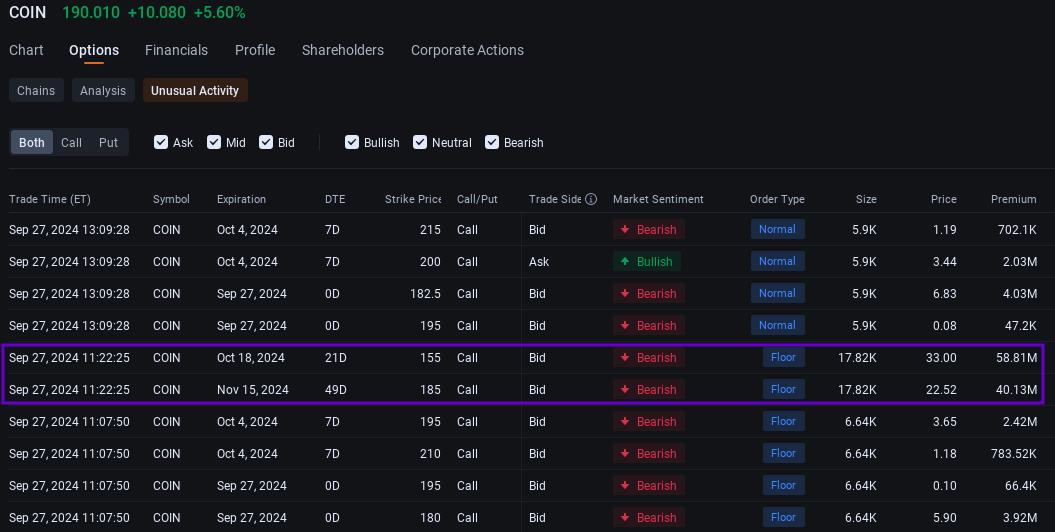Image resolution: width=1055 pixels, height=532 pixels.
Task: Click the Oct 18, 2024 expiration
Action: pos(250,358)
